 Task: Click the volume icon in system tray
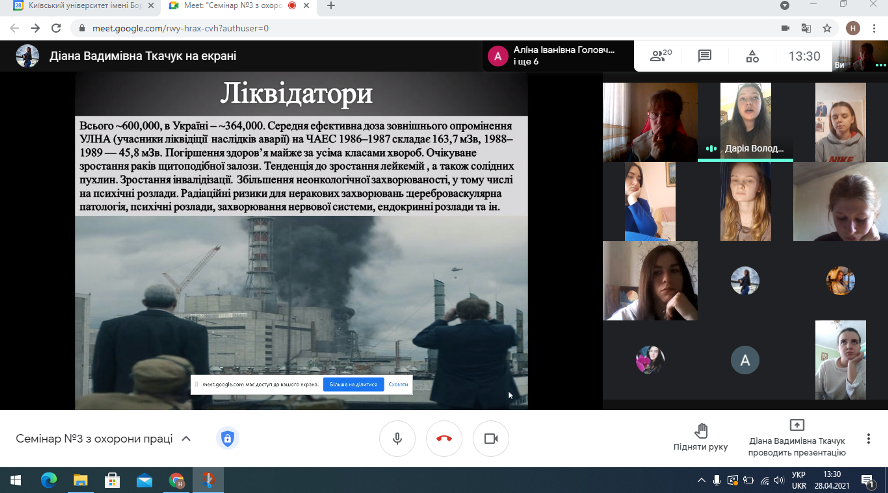[779, 481]
